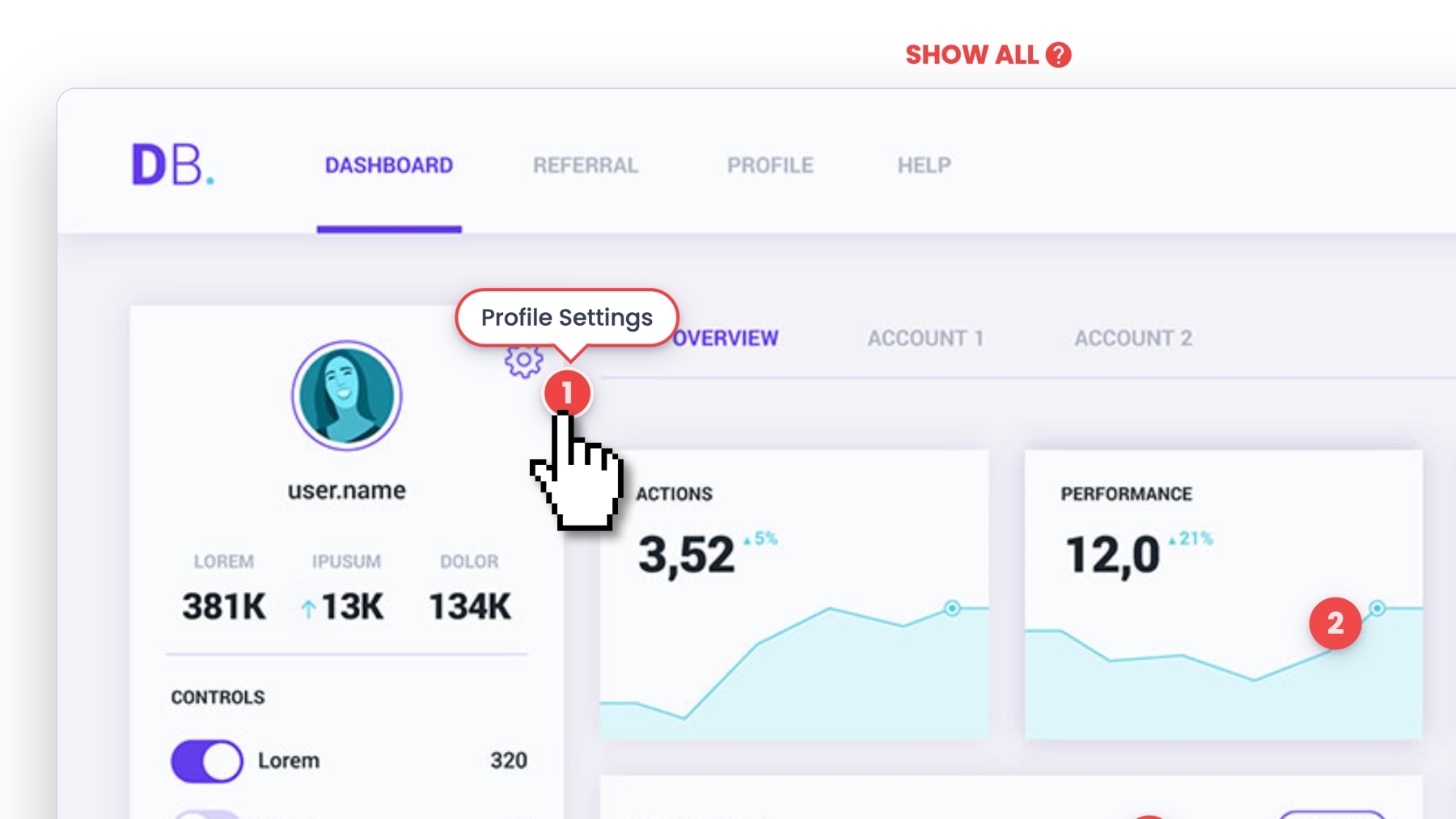Open the Help tab
Viewport: 1456px width, 819px height.
[925, 166]
